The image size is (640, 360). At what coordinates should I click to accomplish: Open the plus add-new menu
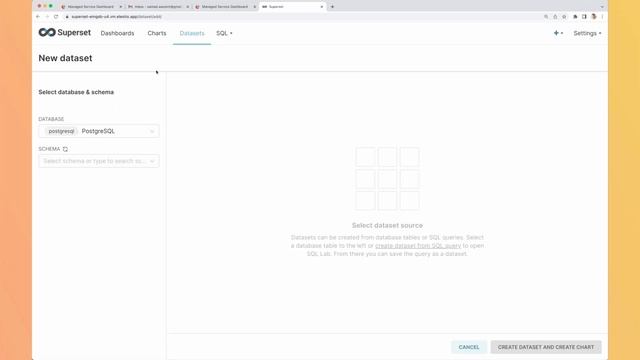point(558,33)
